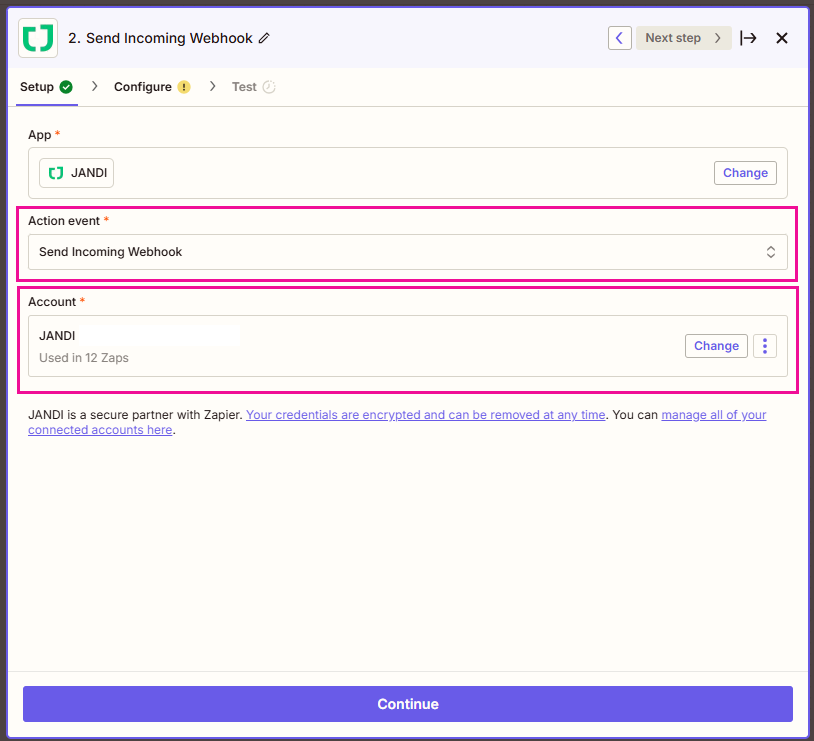Select the Setup tab
814x741 pixels.
coord(37,87)
